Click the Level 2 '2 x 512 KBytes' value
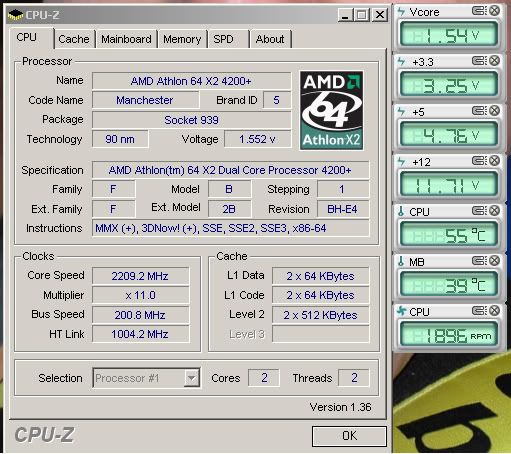511x454 pixels. pos(320,315)
